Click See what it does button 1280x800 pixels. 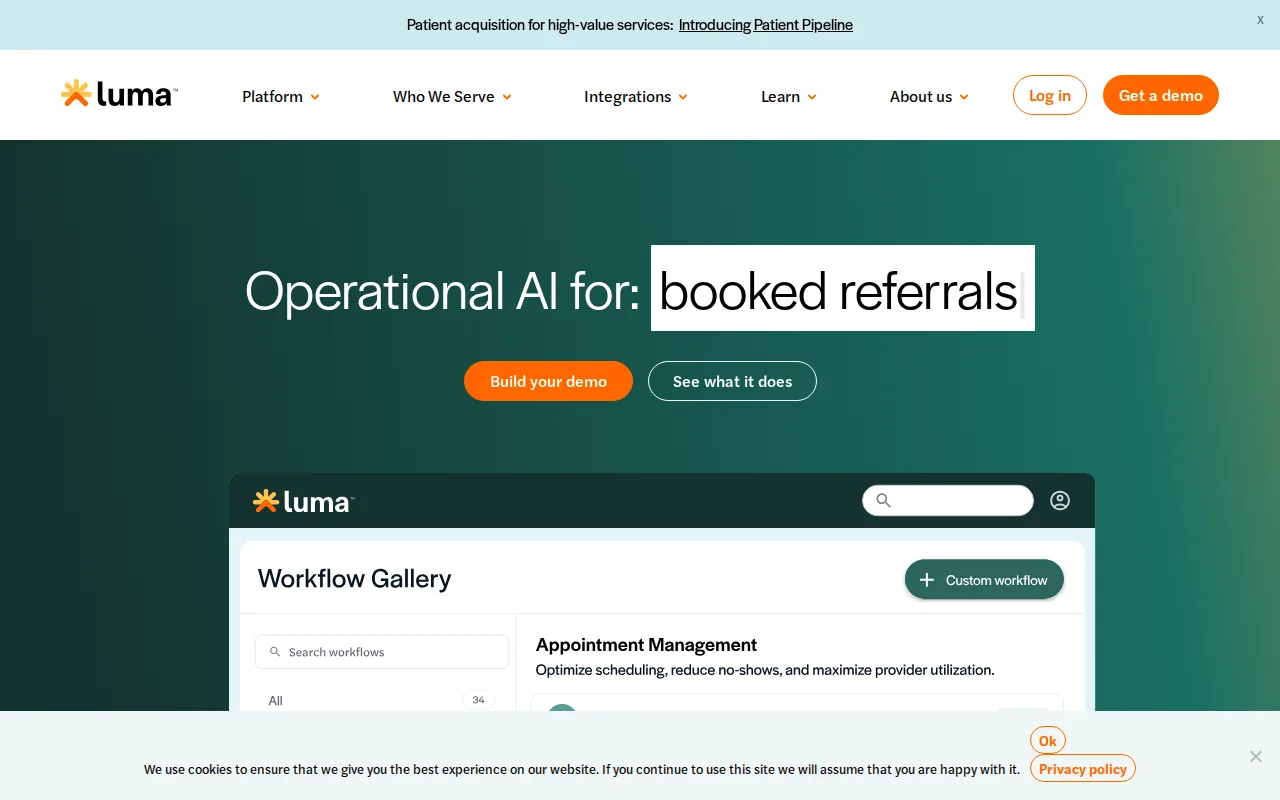click(732, 381)
